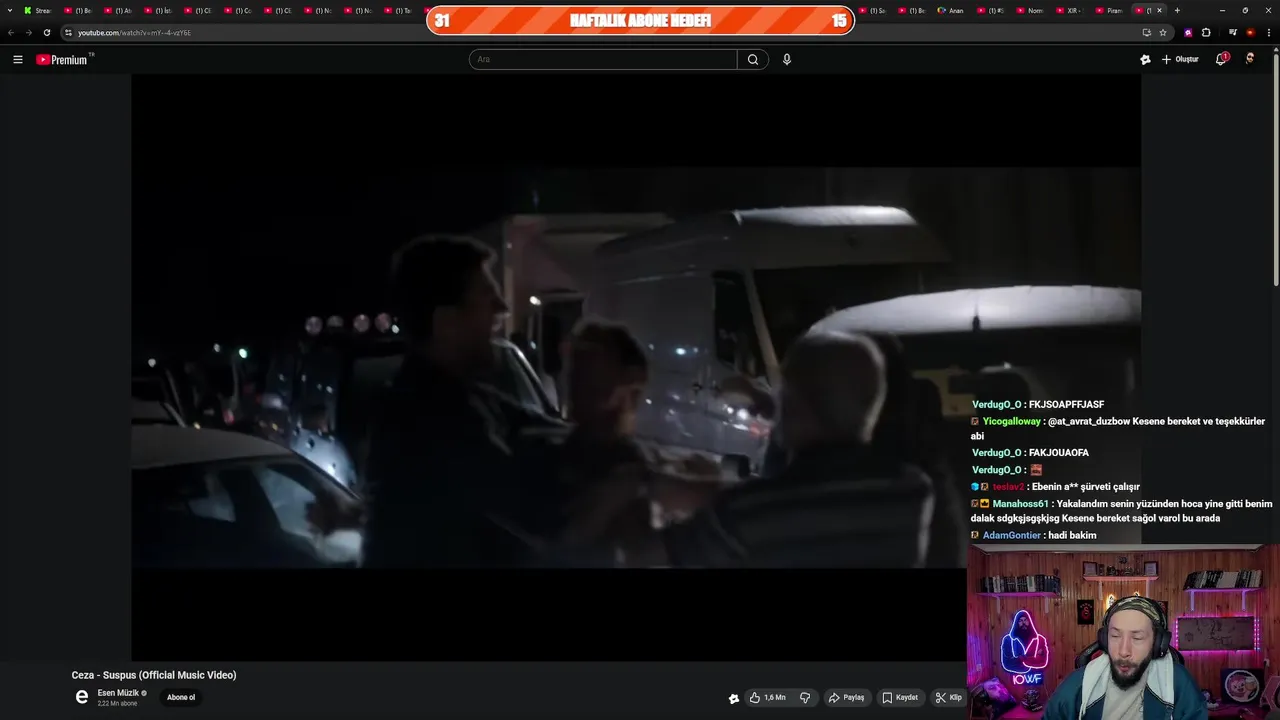Save the video with Kaydet
1280x720 pixels.
[900, 698]
